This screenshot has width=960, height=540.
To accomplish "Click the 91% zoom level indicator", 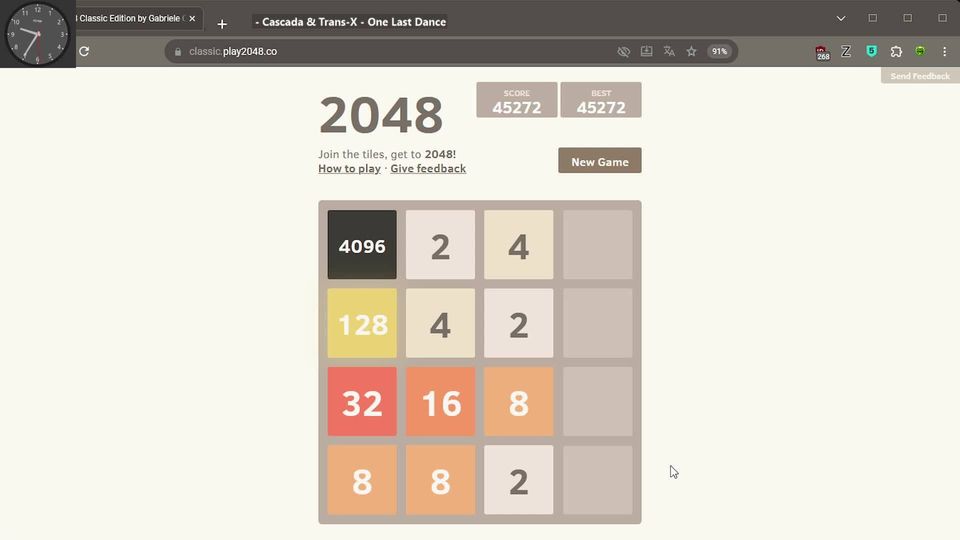I will point(718,51).
